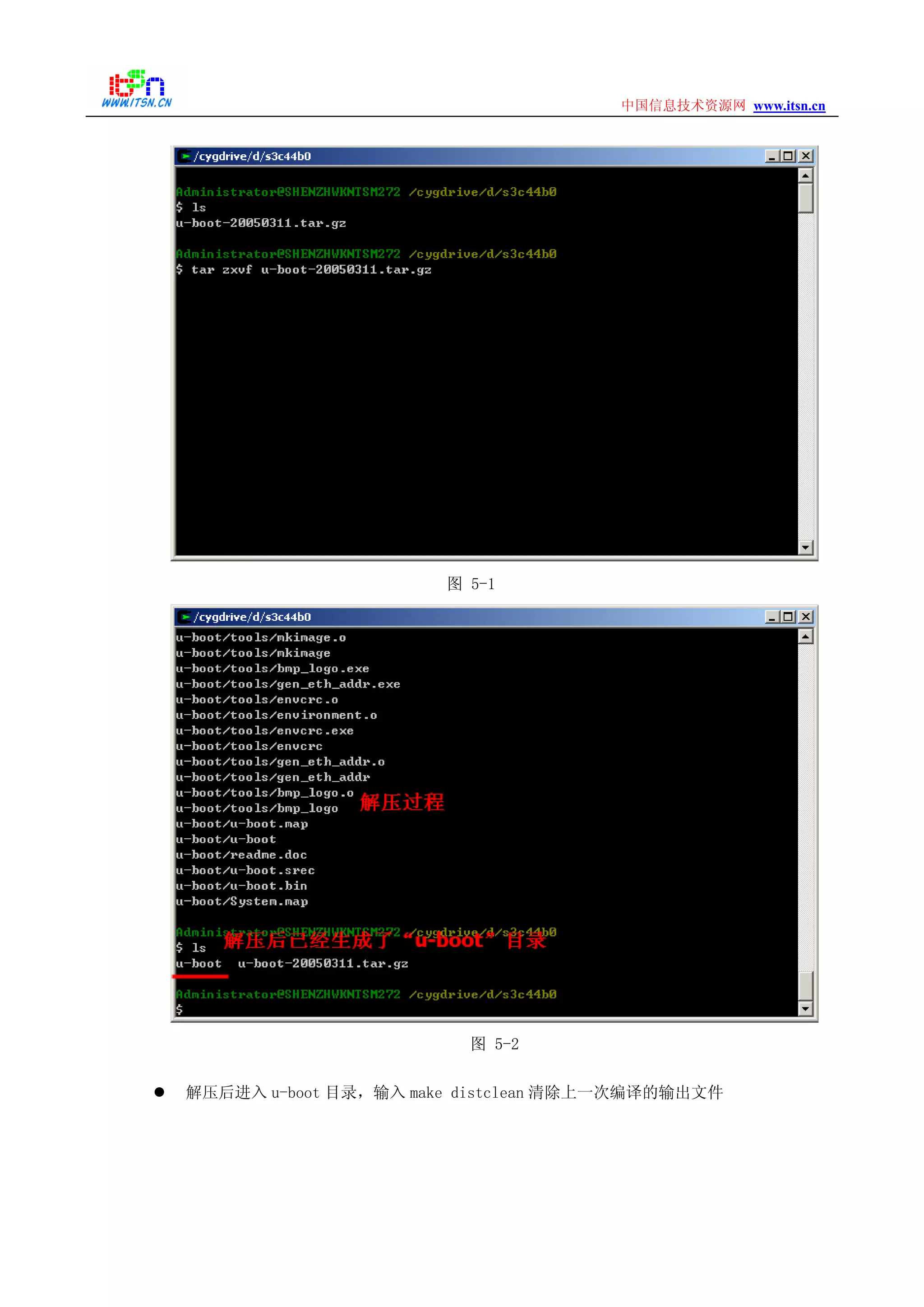Click the scrollbar thumb in the second terminal

coord(805,985)
